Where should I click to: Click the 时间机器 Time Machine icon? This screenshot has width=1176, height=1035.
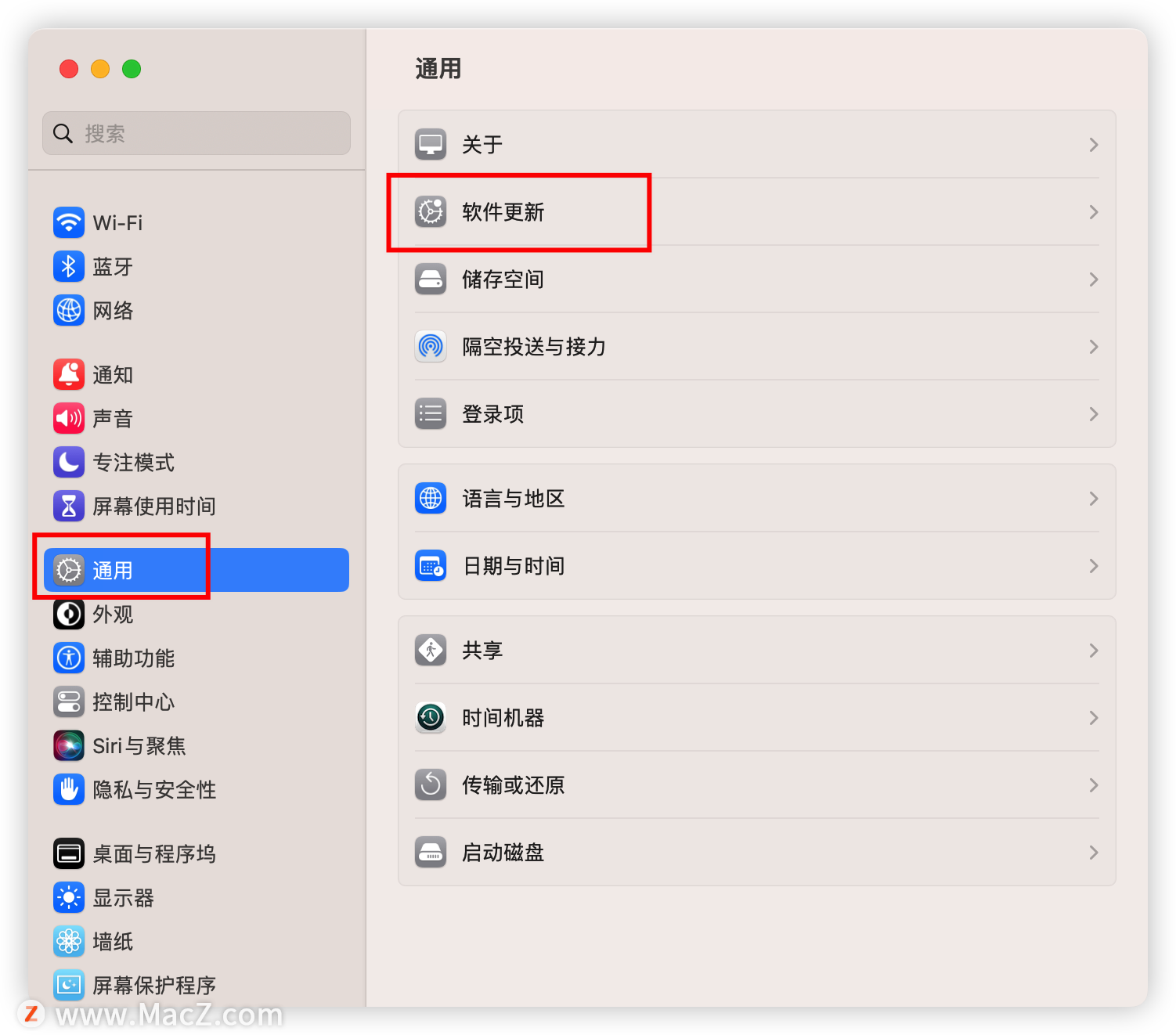coord(431,717)
